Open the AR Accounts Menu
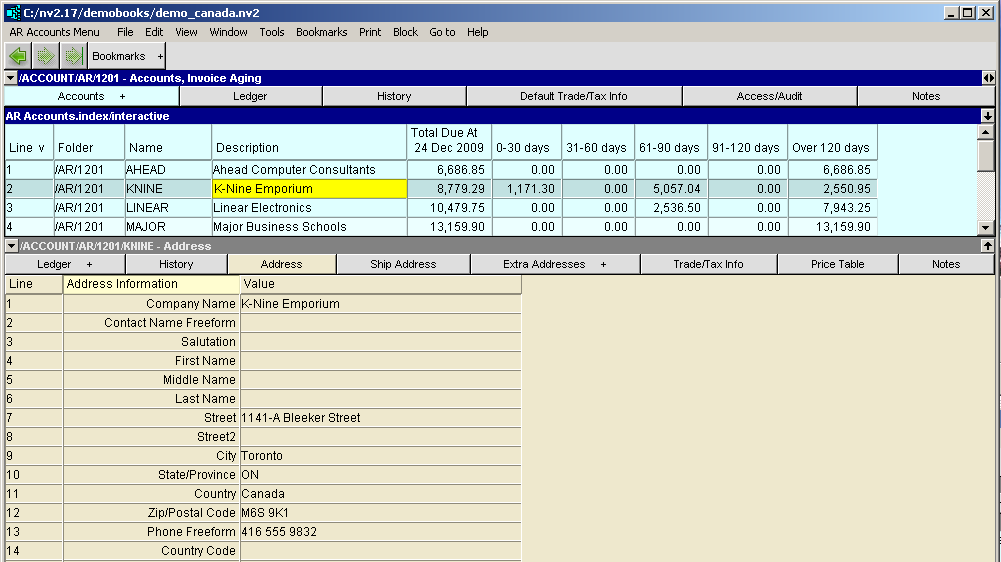 (54, 32)
